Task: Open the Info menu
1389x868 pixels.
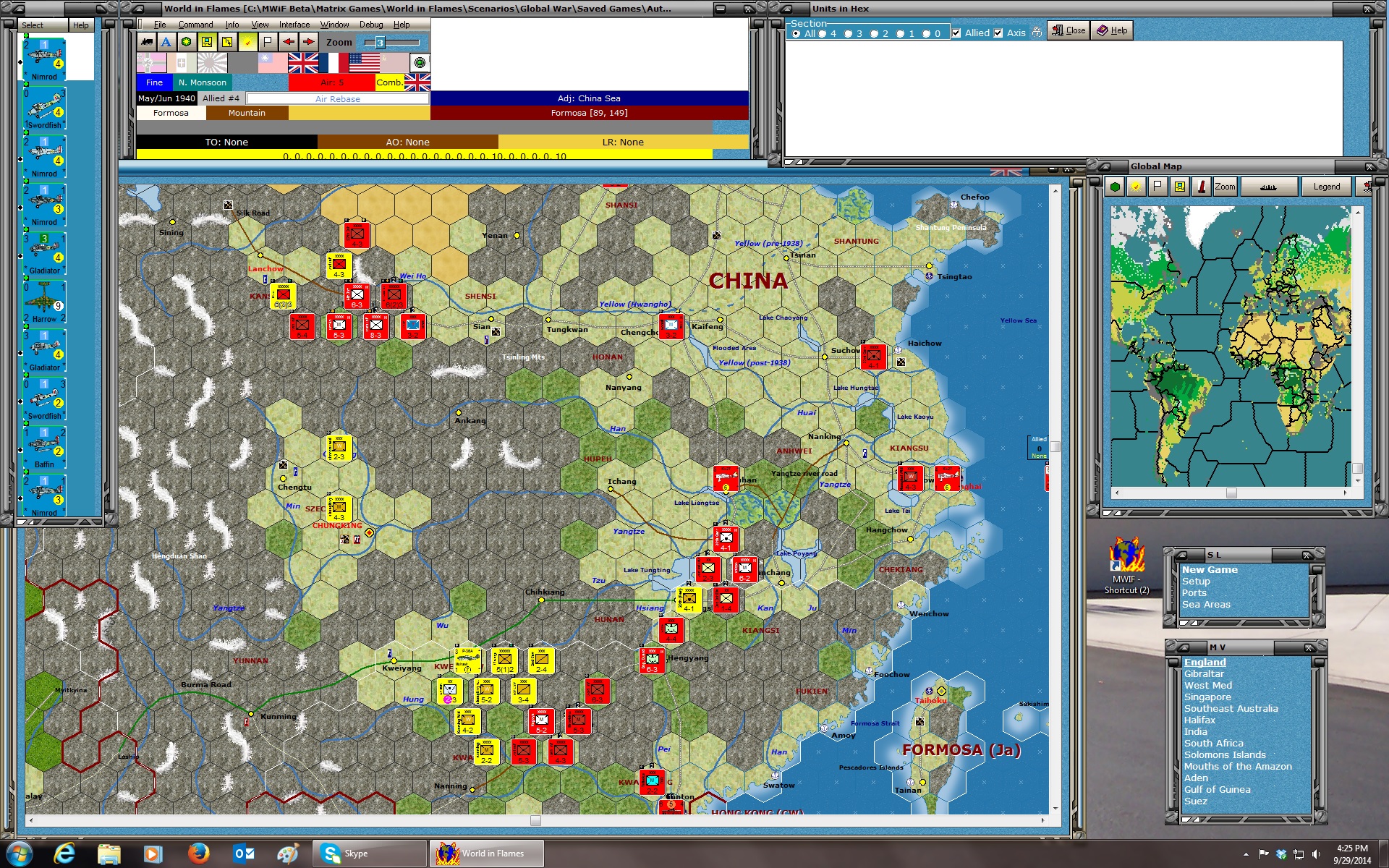Action: 231,25
